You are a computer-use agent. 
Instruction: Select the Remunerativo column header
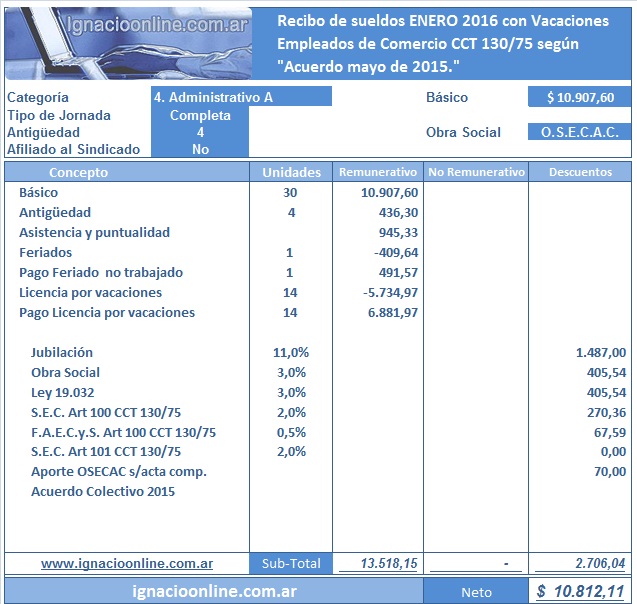tap(378, 172)
